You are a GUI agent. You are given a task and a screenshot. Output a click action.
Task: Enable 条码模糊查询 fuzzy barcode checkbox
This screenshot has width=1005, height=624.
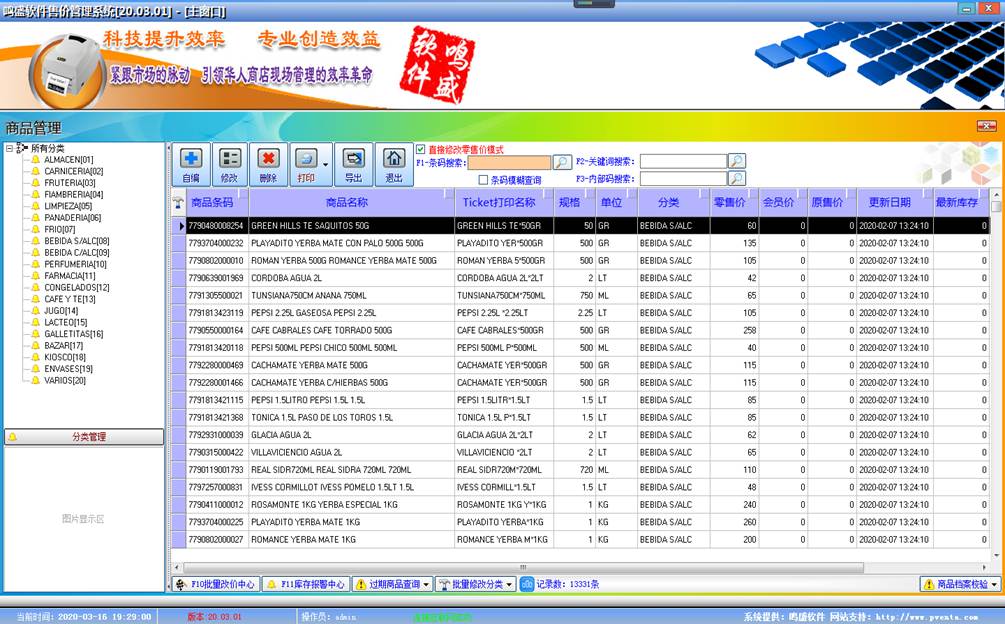(x=483, y=180)
